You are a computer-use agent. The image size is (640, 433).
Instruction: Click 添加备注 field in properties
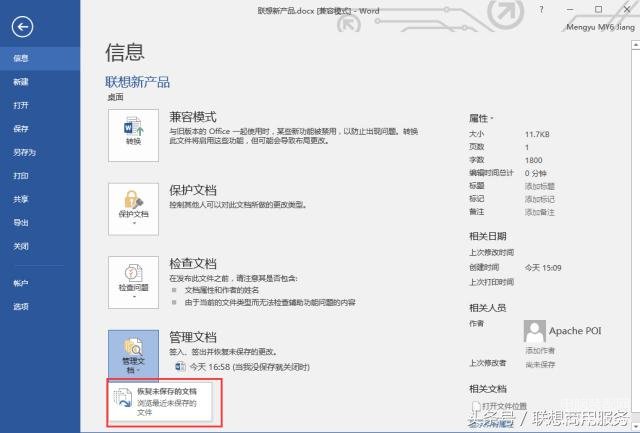[x=540, y=212]
